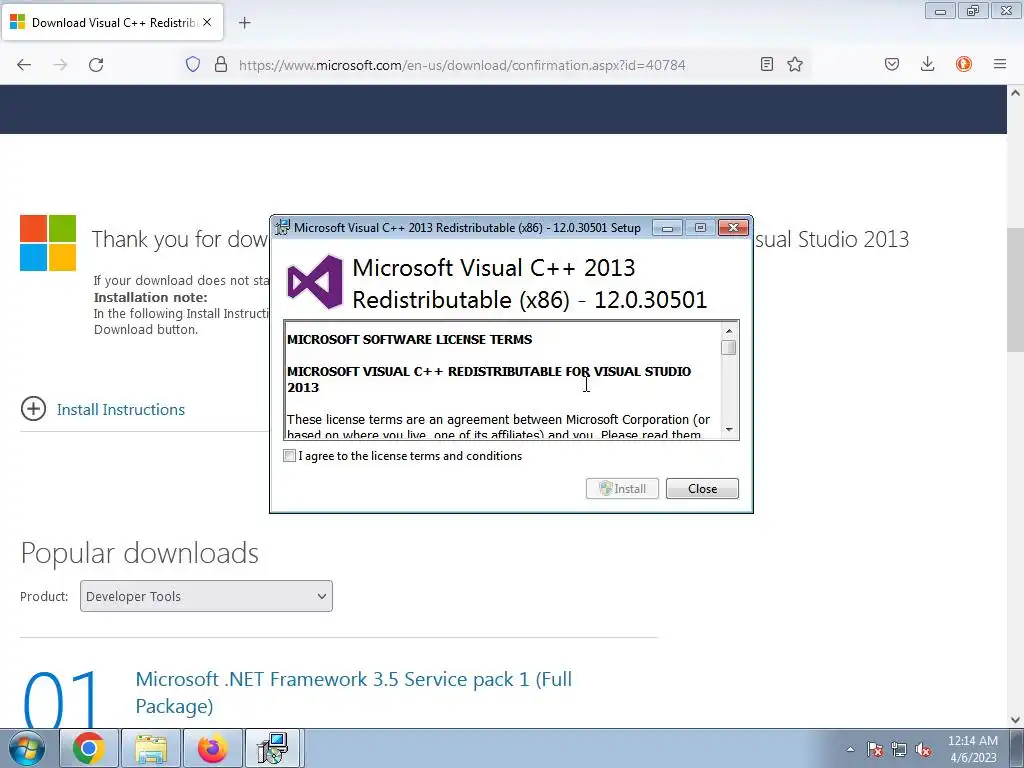The width and height of the screenshot is (1024, 768).
Task: Open the Firefox hamburger menu
Action: pos(1000,64)
